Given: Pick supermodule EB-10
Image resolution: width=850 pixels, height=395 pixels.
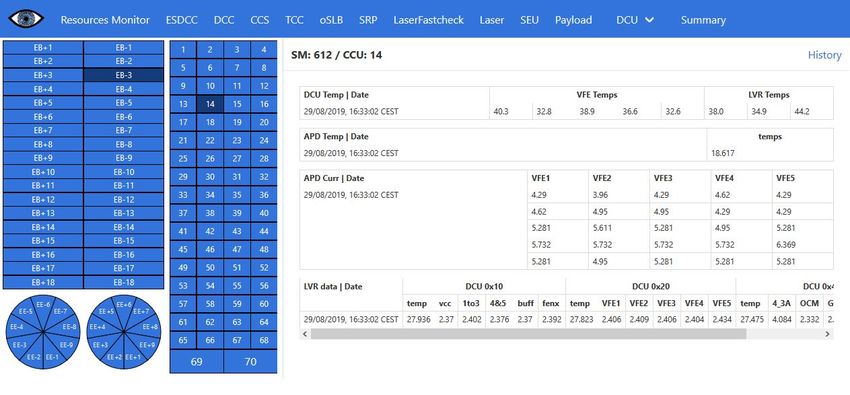Looking at the screenshot, I should (x=124, y=172).
